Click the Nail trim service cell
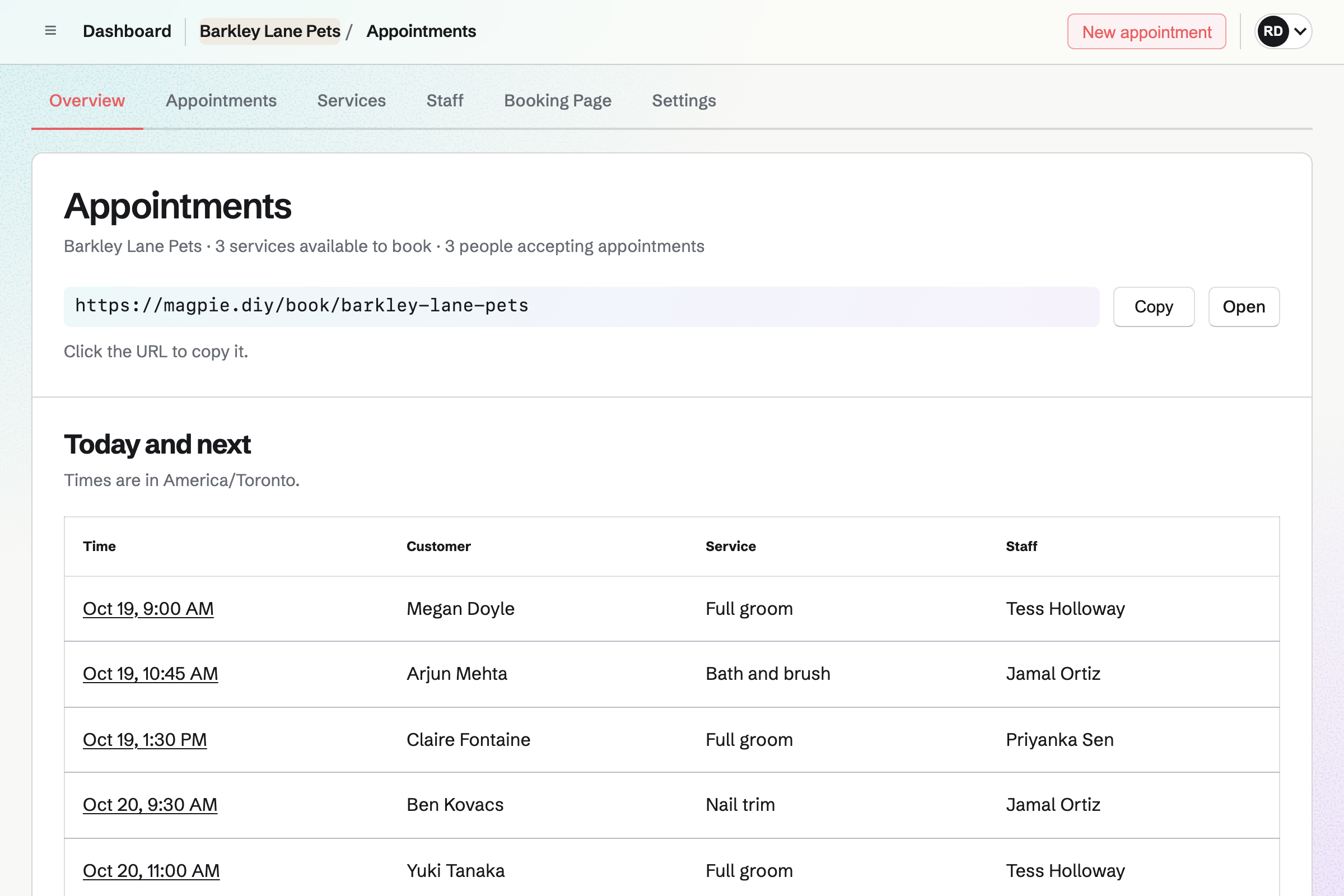The height and width of the screenshot is (896, 1344). (x=740, y=805)
